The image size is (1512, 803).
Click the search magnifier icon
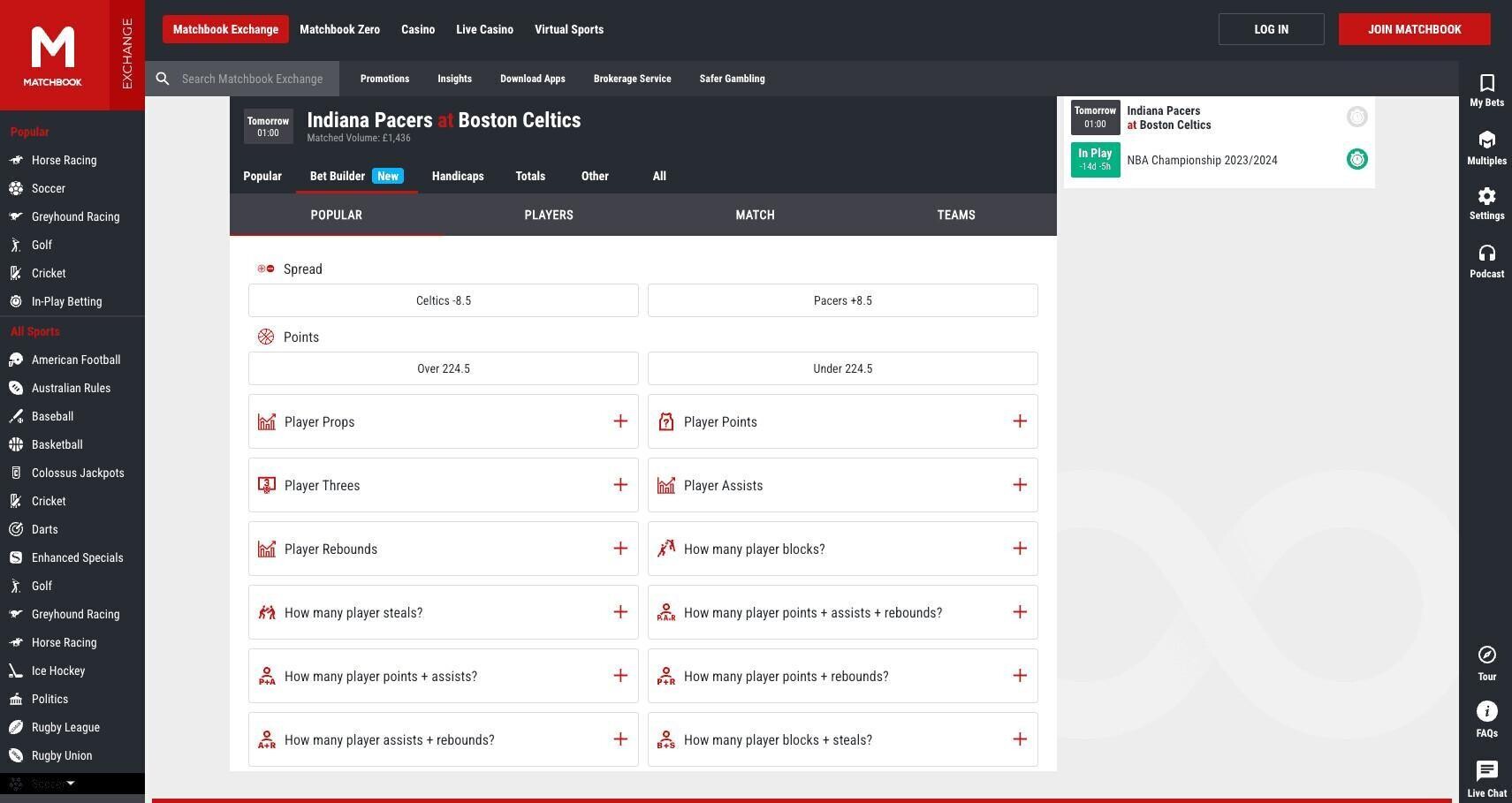coord(163,79)
